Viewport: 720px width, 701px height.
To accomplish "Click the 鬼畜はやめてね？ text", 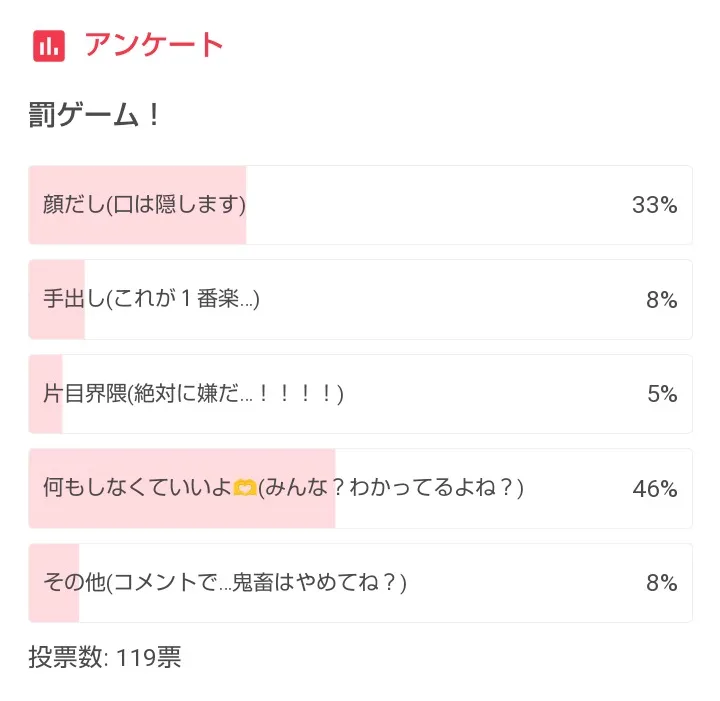I will point(320,583).
